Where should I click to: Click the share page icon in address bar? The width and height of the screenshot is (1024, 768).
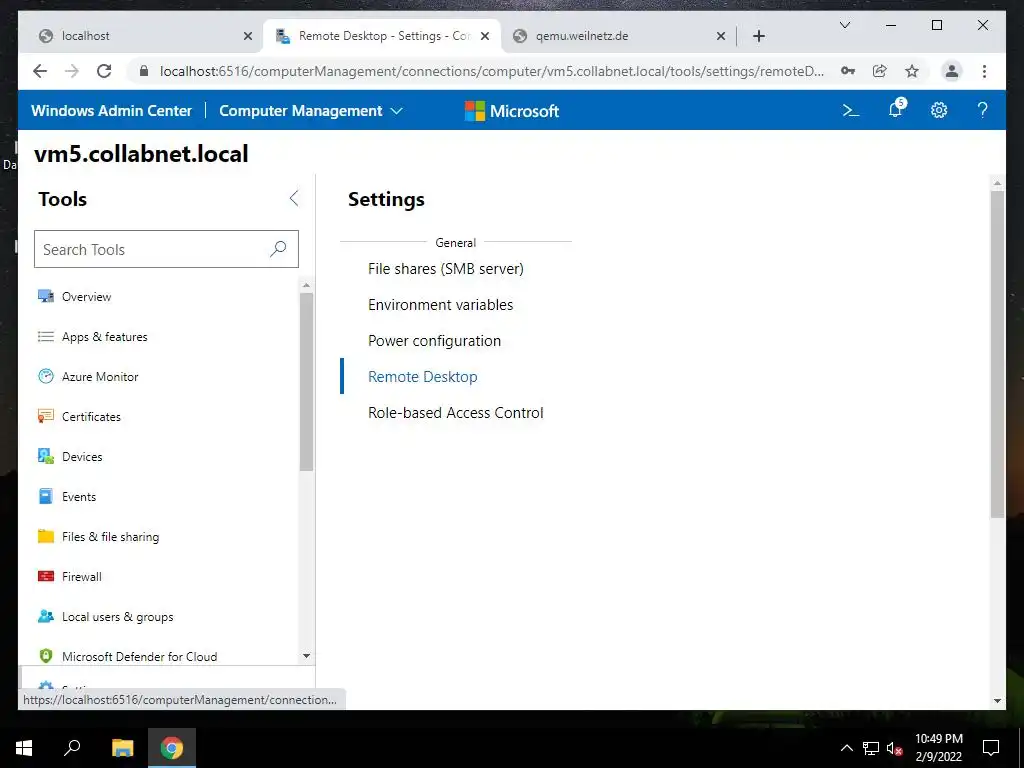pyautogui.click(x=880, y=71)
